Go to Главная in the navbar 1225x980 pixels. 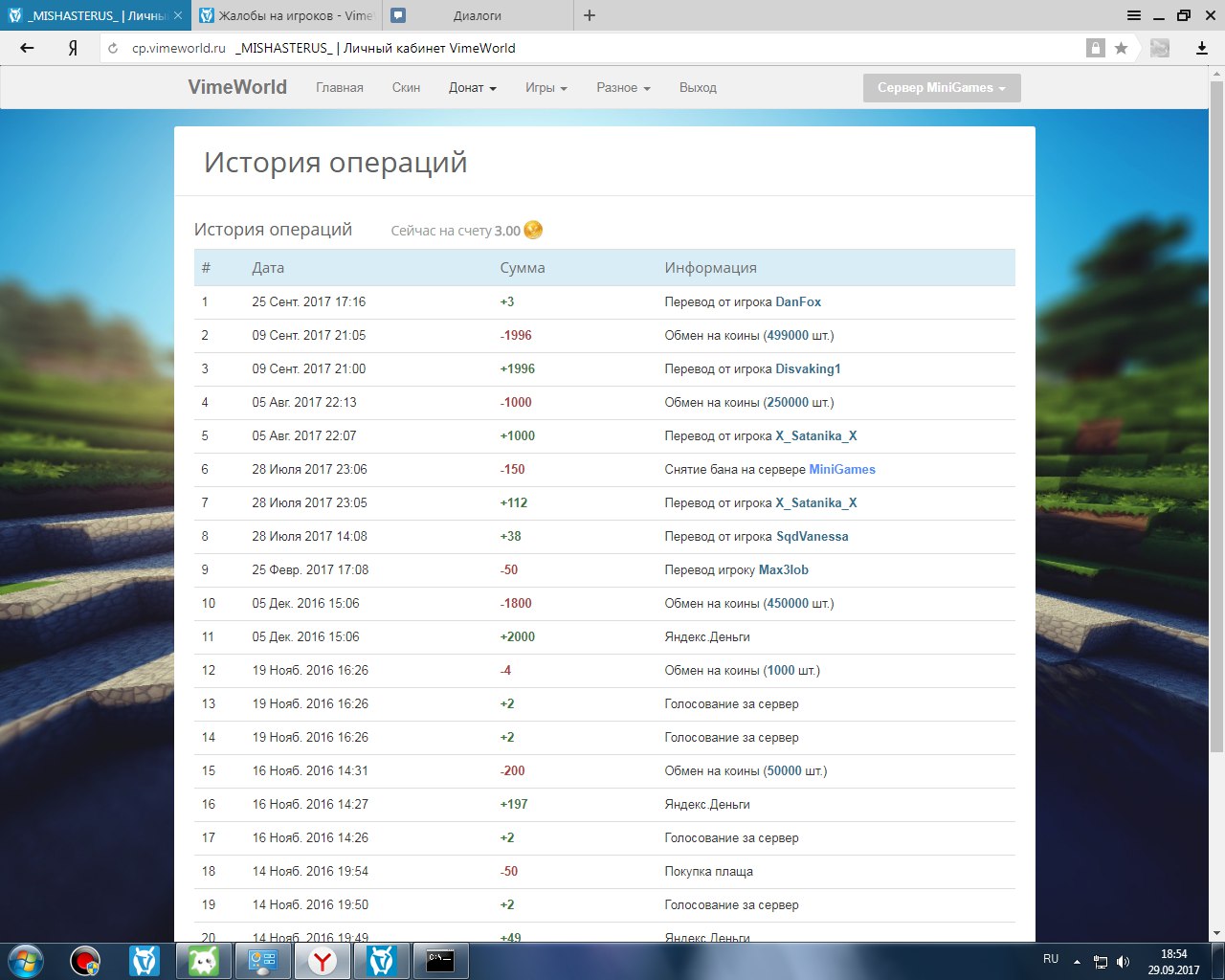pyautogui.click(x=340, y=87)
